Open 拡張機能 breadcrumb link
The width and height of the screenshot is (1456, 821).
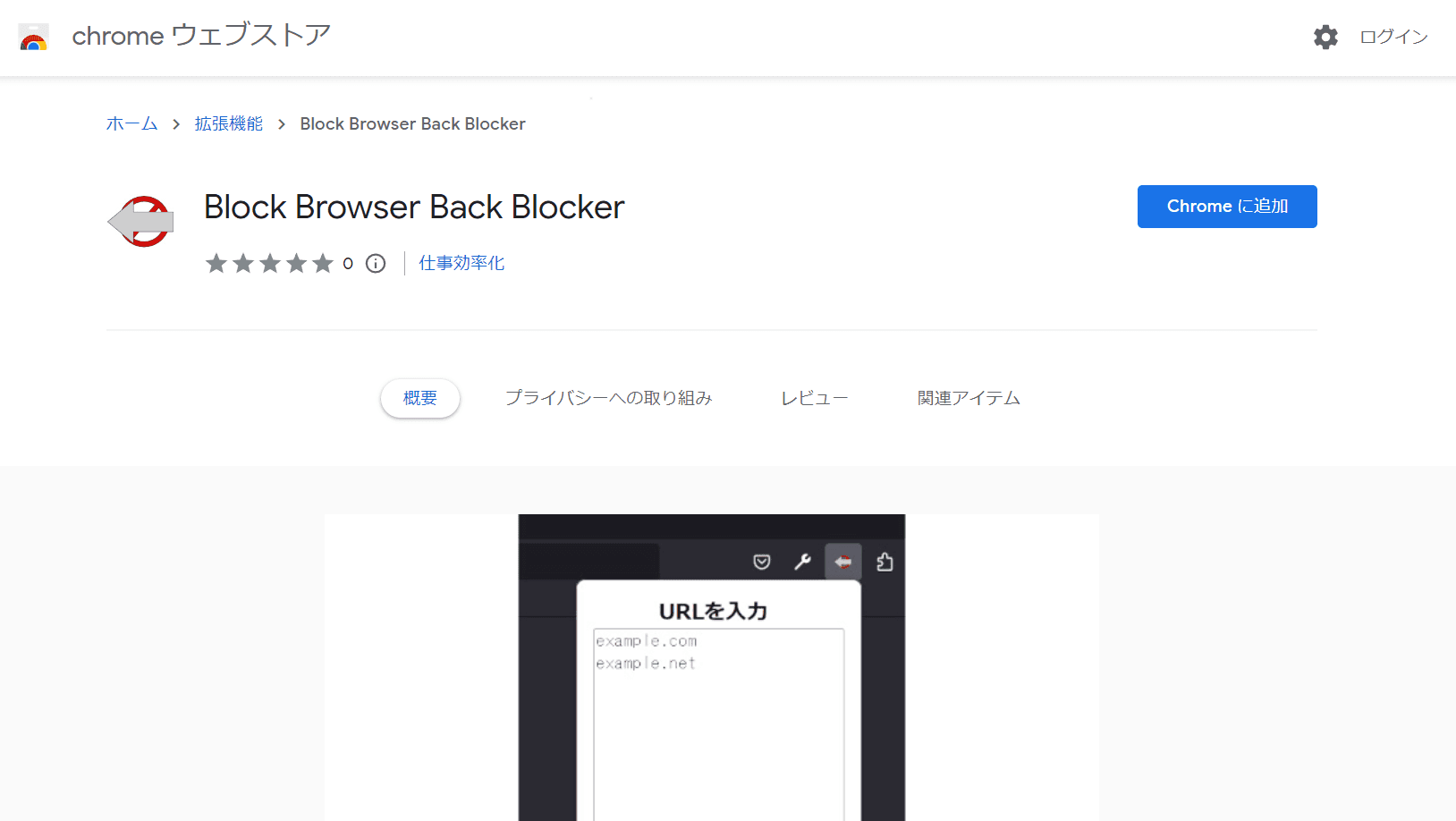229,123
